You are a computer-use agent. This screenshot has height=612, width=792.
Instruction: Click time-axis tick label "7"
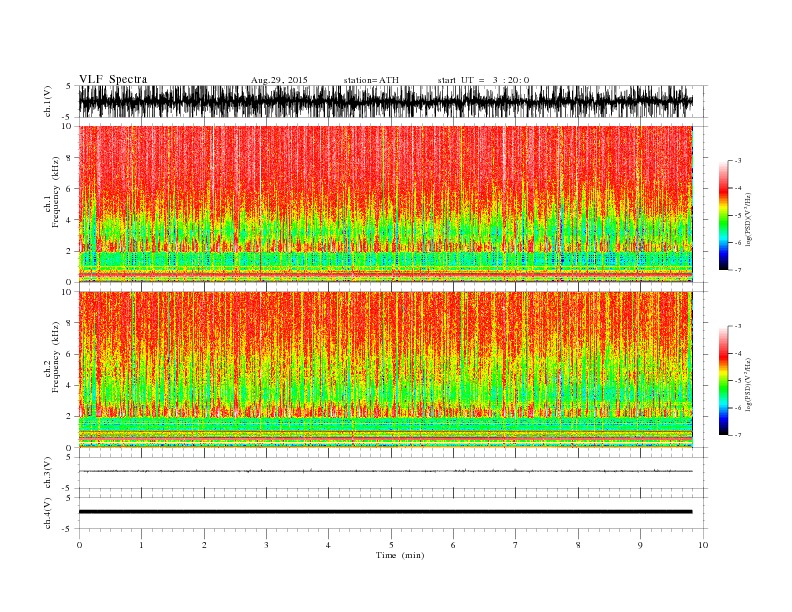[516, 545]
